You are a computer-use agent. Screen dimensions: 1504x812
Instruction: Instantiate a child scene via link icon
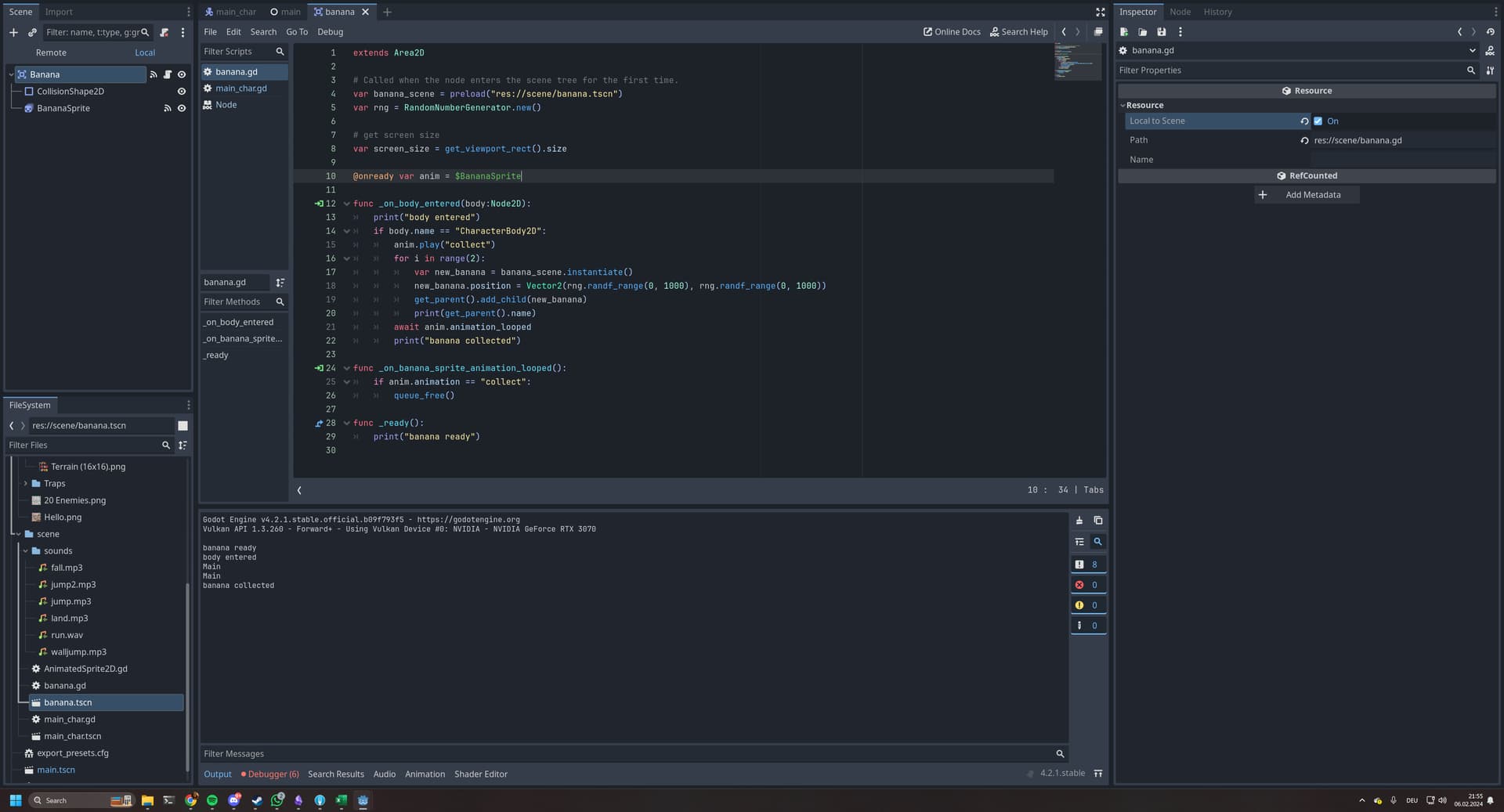pyautogui.click(x=32, y=33)
